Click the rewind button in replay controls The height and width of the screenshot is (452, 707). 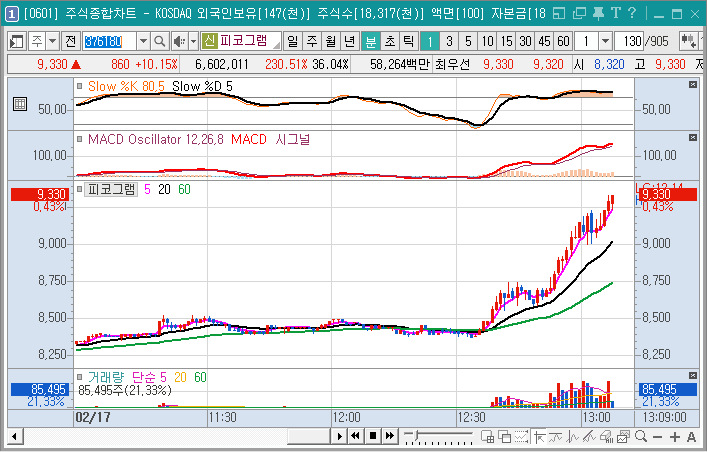coord(355,436)
